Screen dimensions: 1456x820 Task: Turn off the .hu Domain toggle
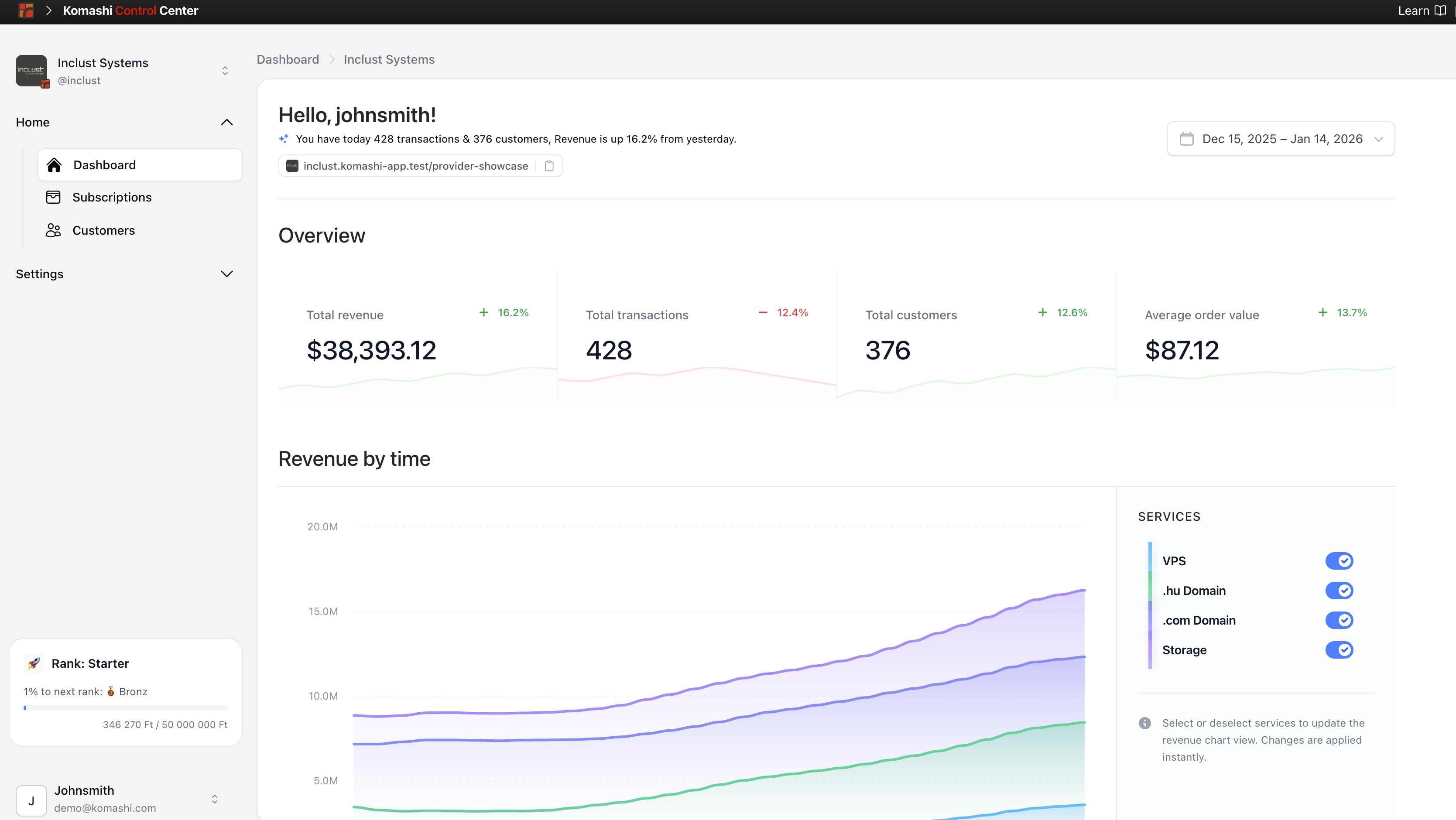(x=1340, y=591)
